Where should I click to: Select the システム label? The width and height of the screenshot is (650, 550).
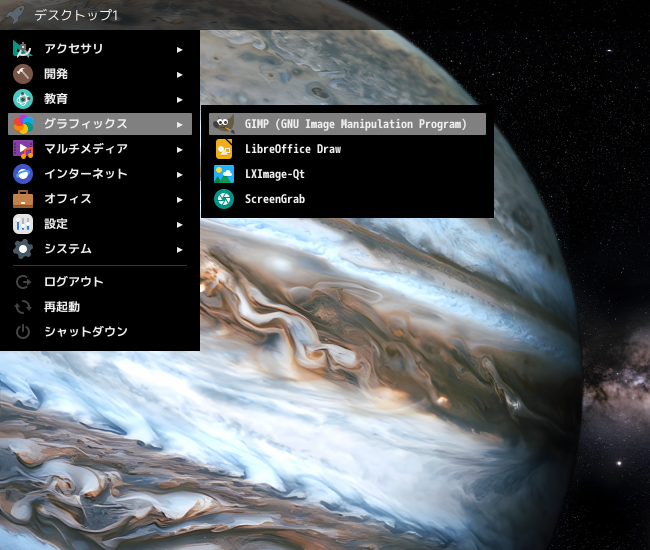point(68,249)
